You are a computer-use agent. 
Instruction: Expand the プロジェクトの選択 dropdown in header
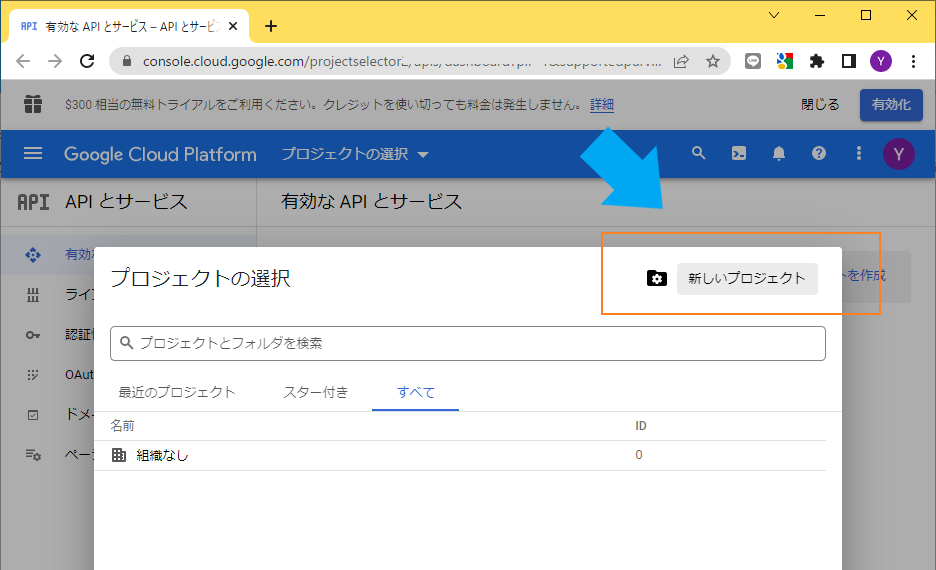tap(355, 154)
